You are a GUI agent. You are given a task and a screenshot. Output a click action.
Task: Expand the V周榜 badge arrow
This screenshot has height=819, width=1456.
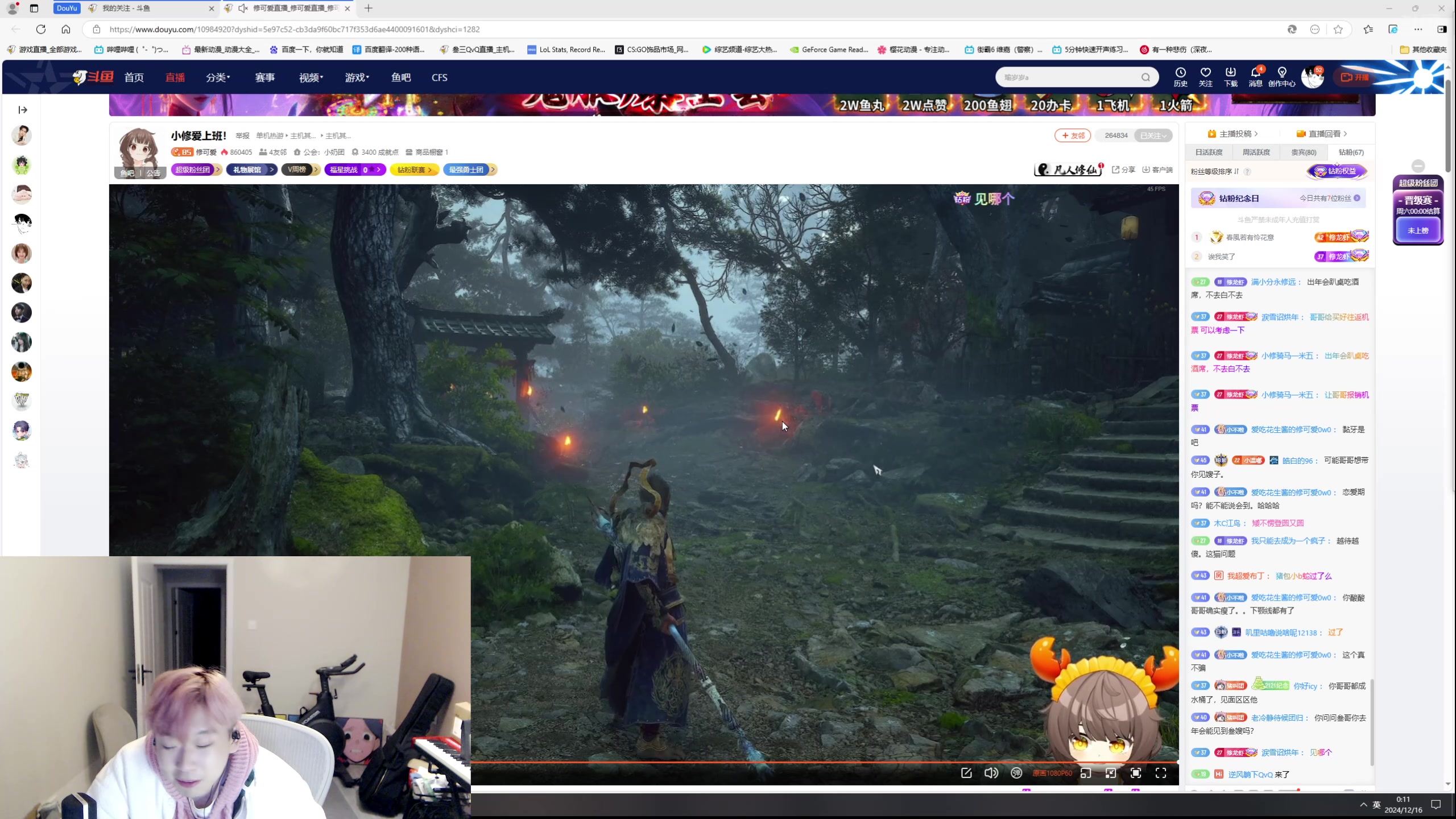316,169
